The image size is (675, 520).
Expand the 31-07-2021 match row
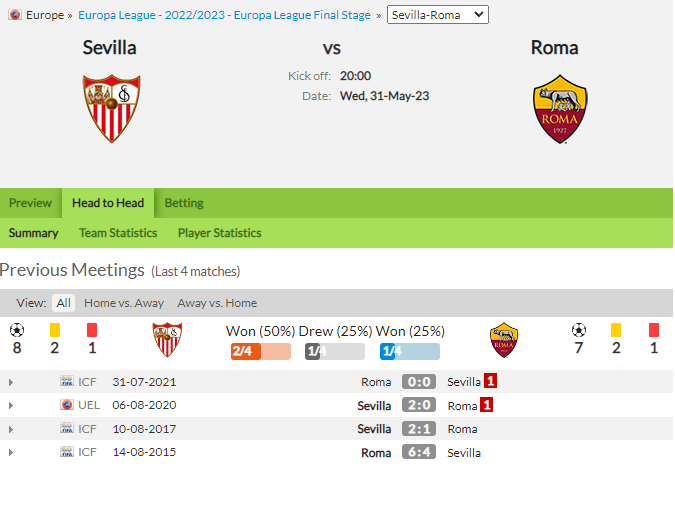11,382
